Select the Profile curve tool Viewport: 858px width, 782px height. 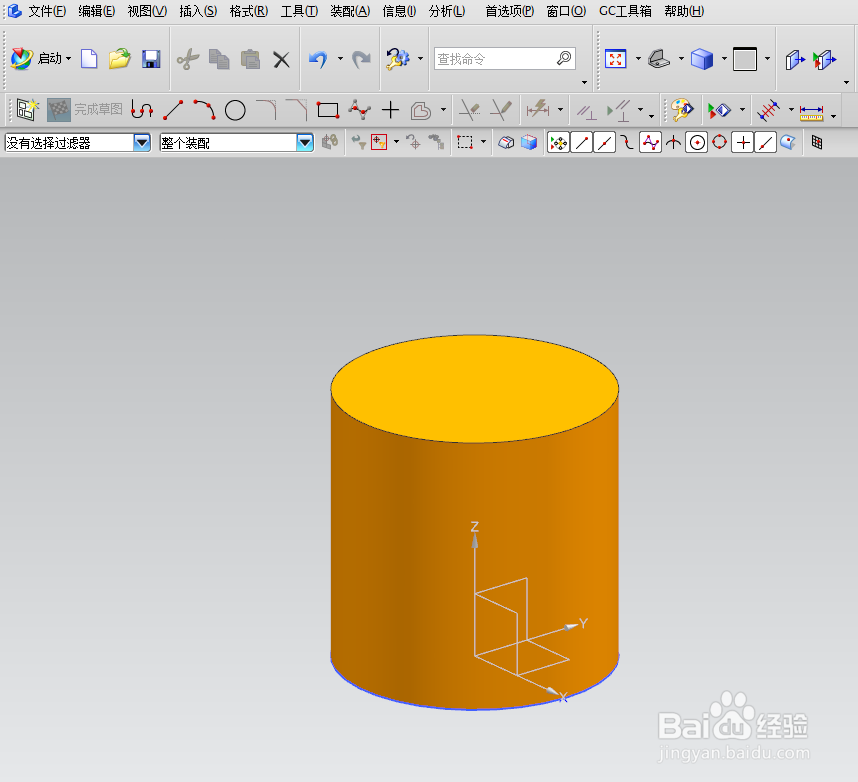point(142,110)
